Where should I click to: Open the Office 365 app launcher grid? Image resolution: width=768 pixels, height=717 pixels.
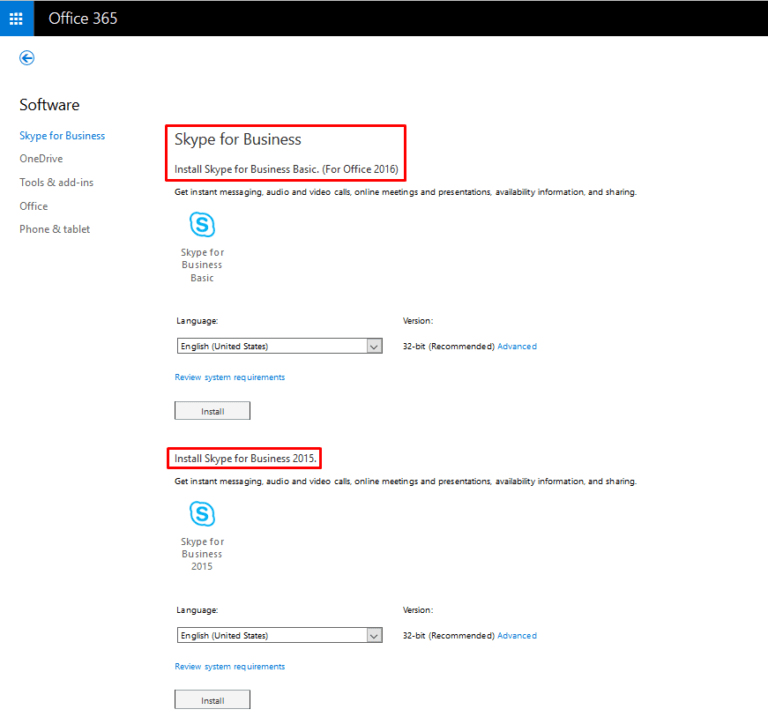(x=16, y=18)
